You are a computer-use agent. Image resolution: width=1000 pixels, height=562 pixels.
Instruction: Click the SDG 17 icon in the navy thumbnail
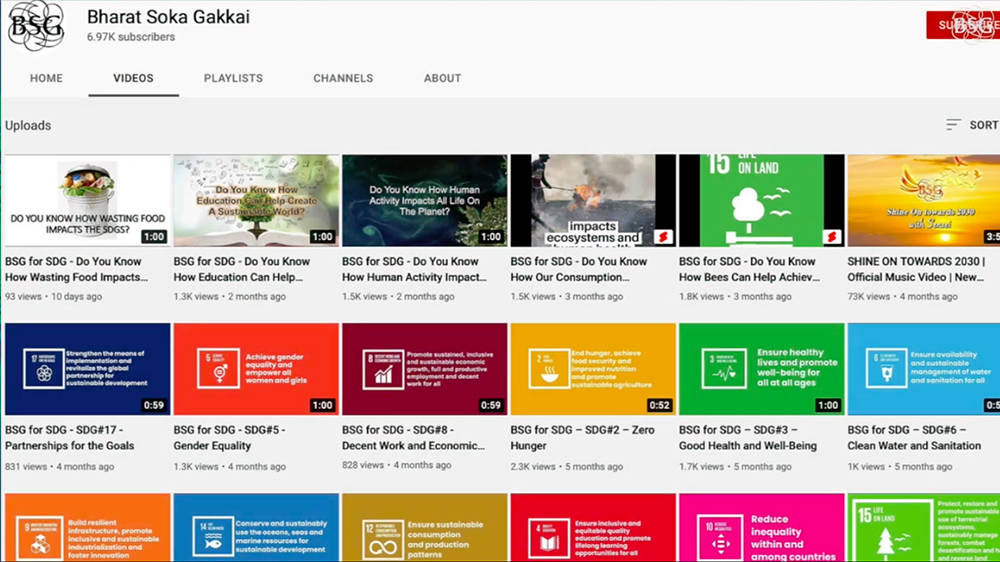coord(44,369)
